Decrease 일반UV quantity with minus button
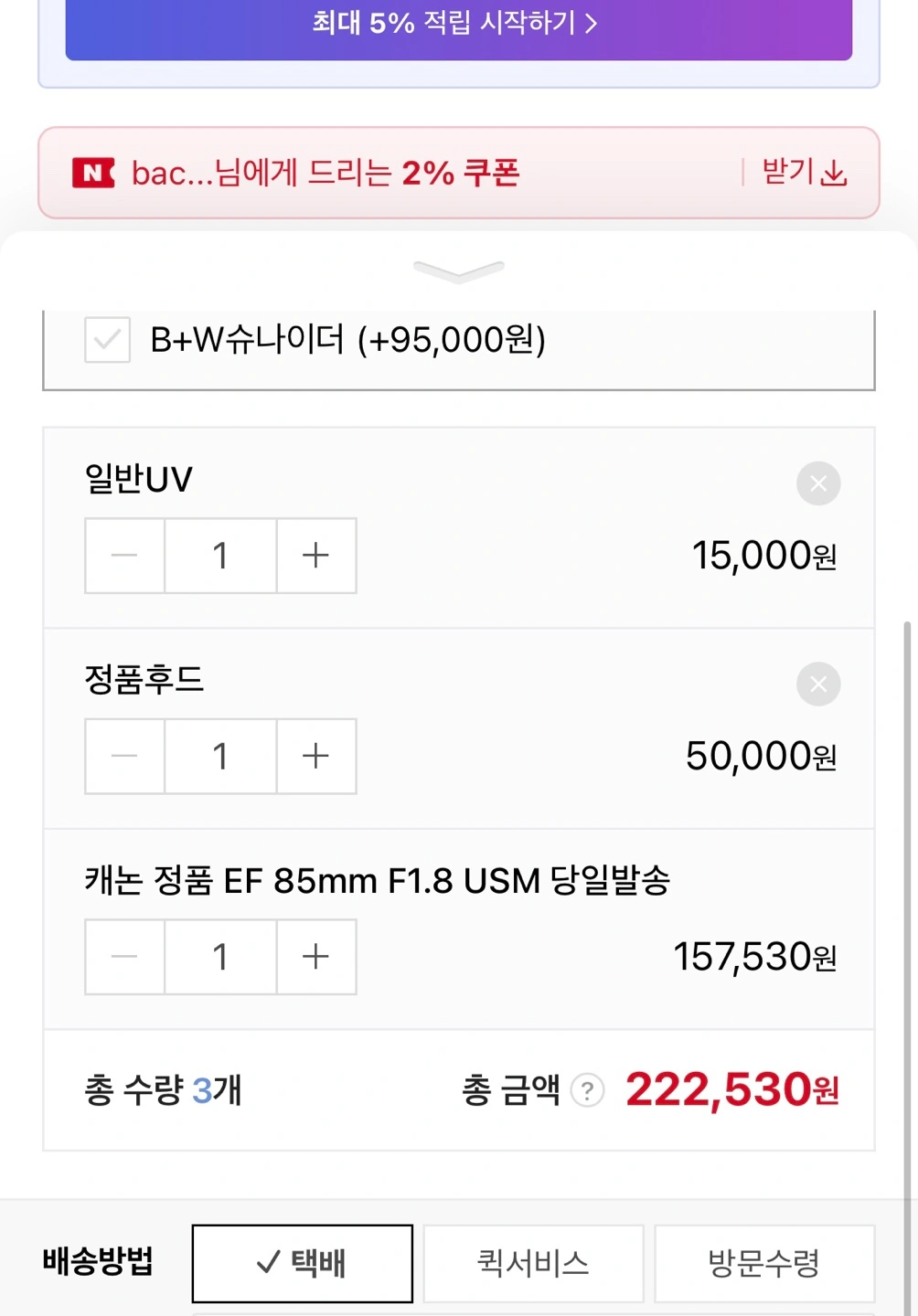The width and height of the screenshot is (918, 1316). 124,556
